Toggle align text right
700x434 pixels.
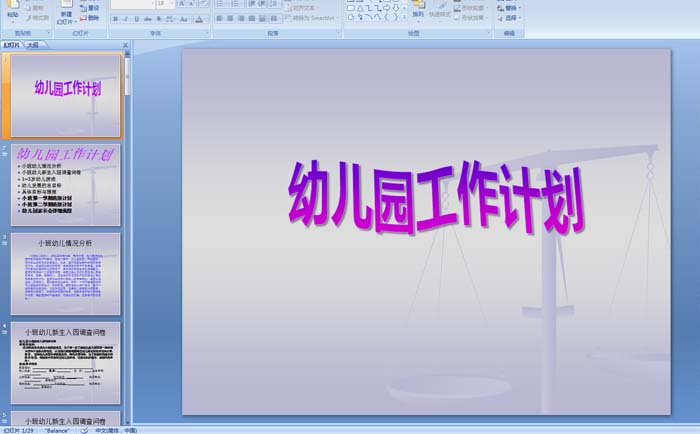click(x=241, y=18)
